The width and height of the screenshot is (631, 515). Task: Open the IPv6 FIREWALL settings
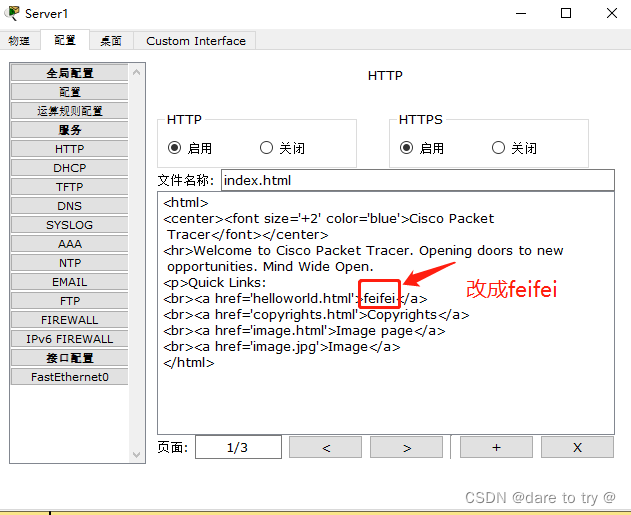[70, 339]
